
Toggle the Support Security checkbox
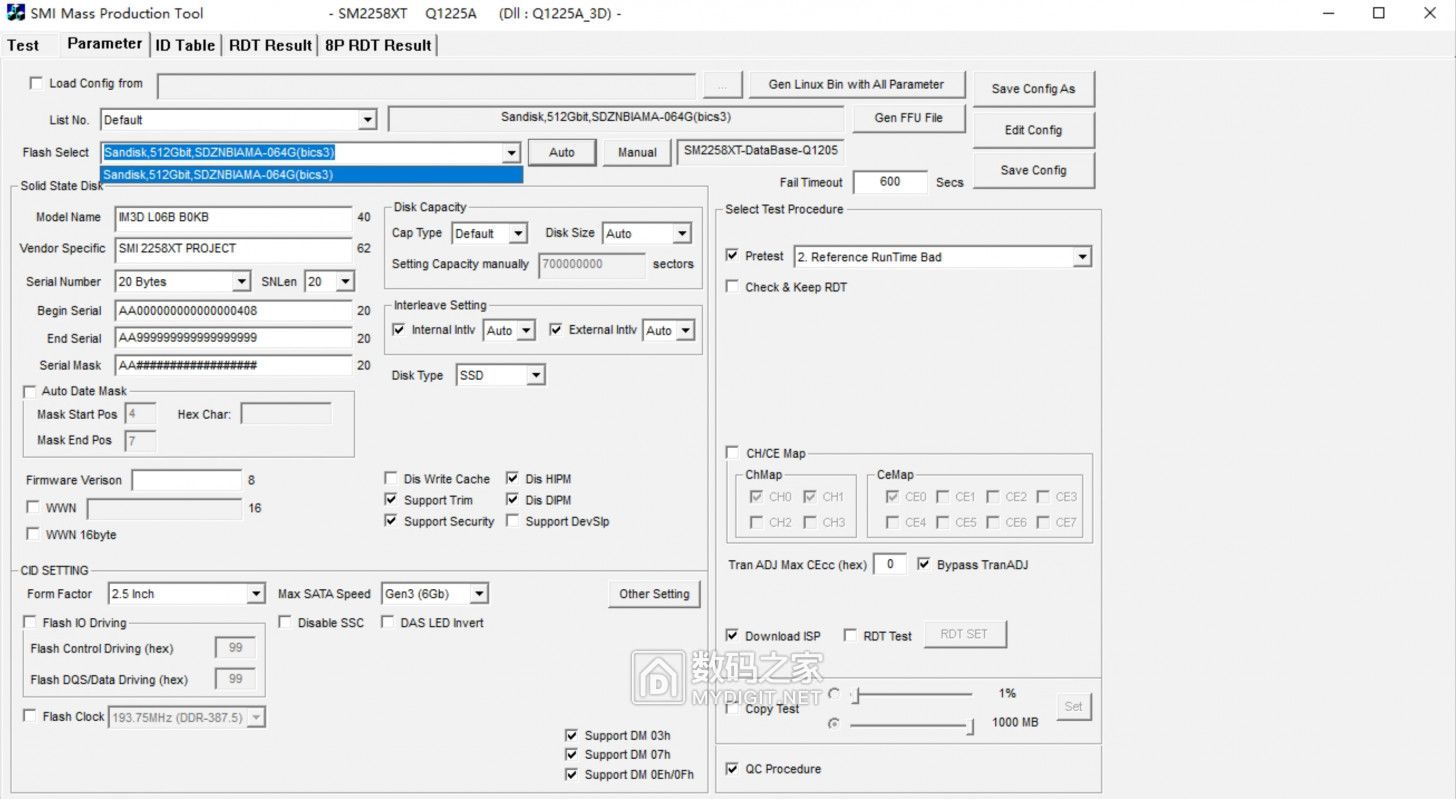point(391,521)
